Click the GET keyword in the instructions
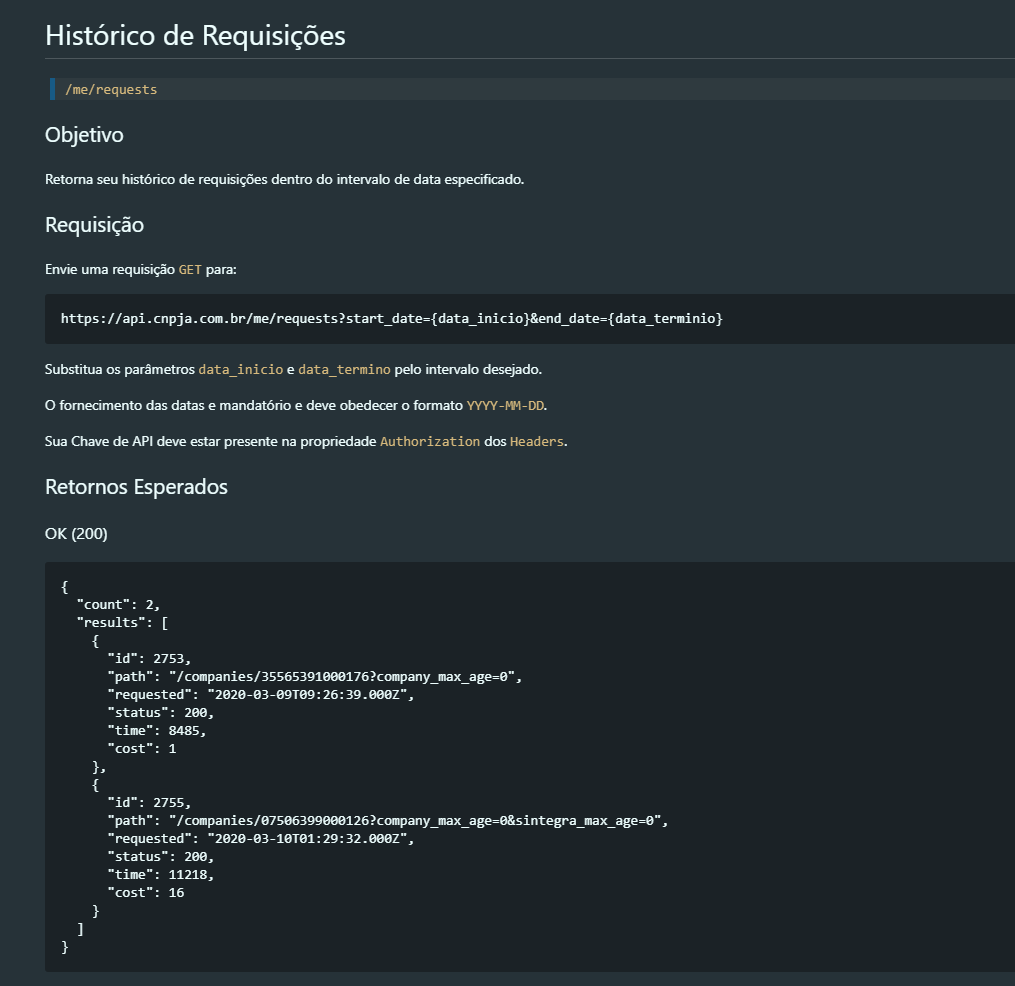 [190, 269]
